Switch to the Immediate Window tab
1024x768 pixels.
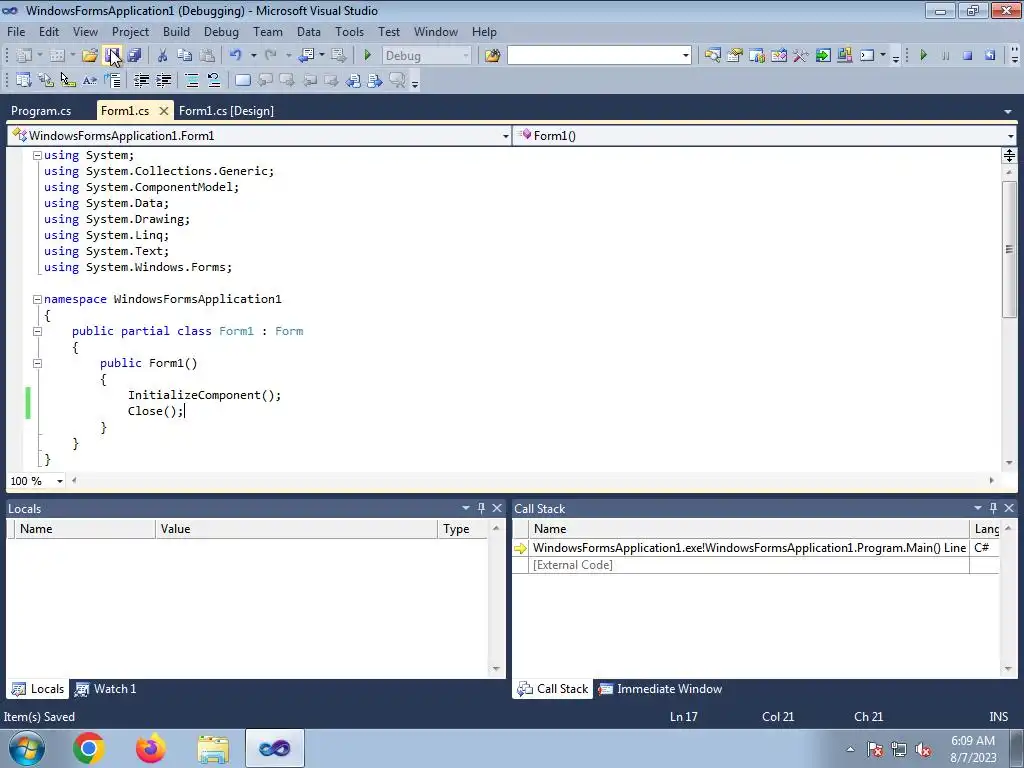tap(661, 689)
